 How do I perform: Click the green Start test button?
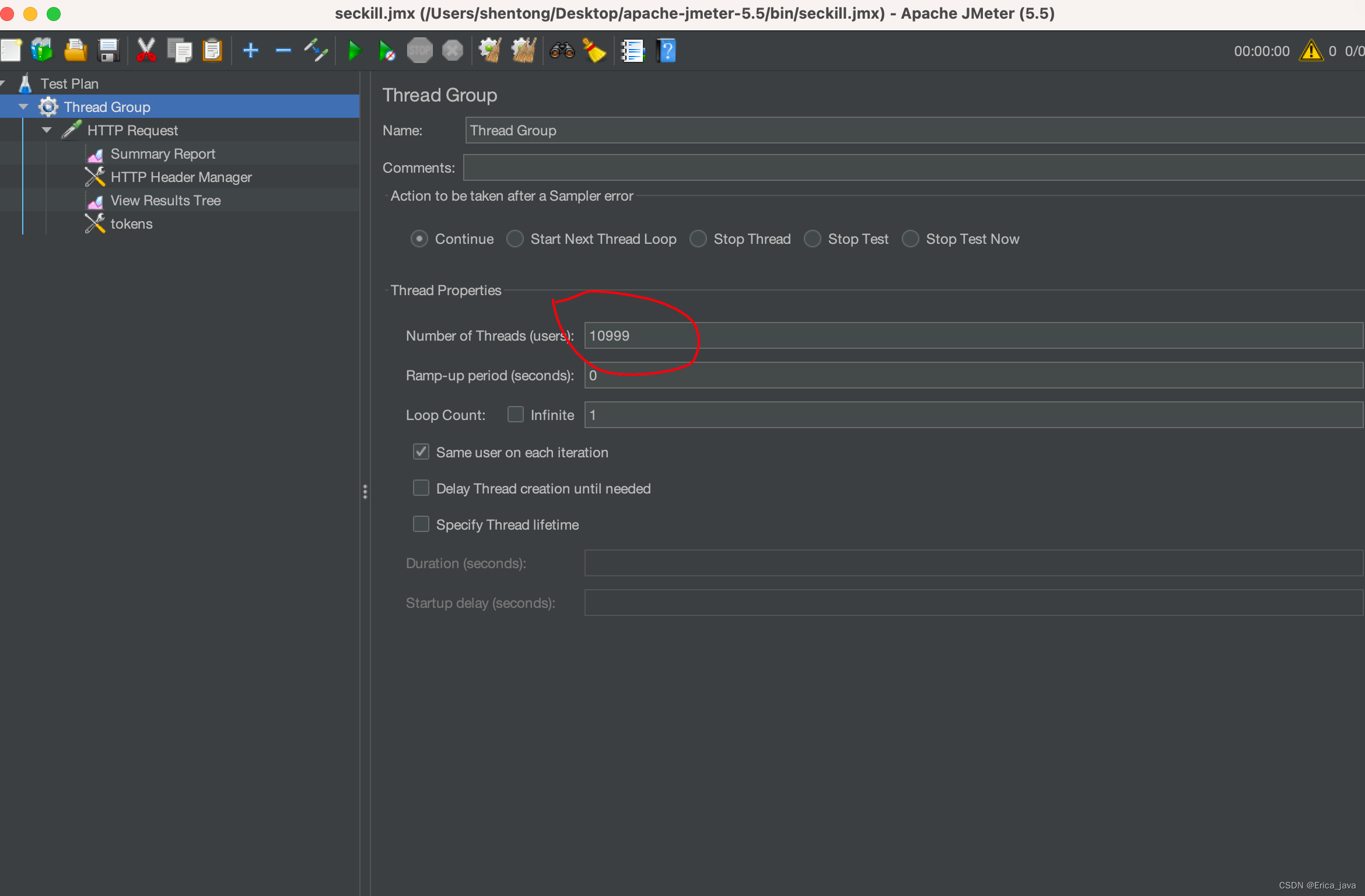(x=354, y=51)
